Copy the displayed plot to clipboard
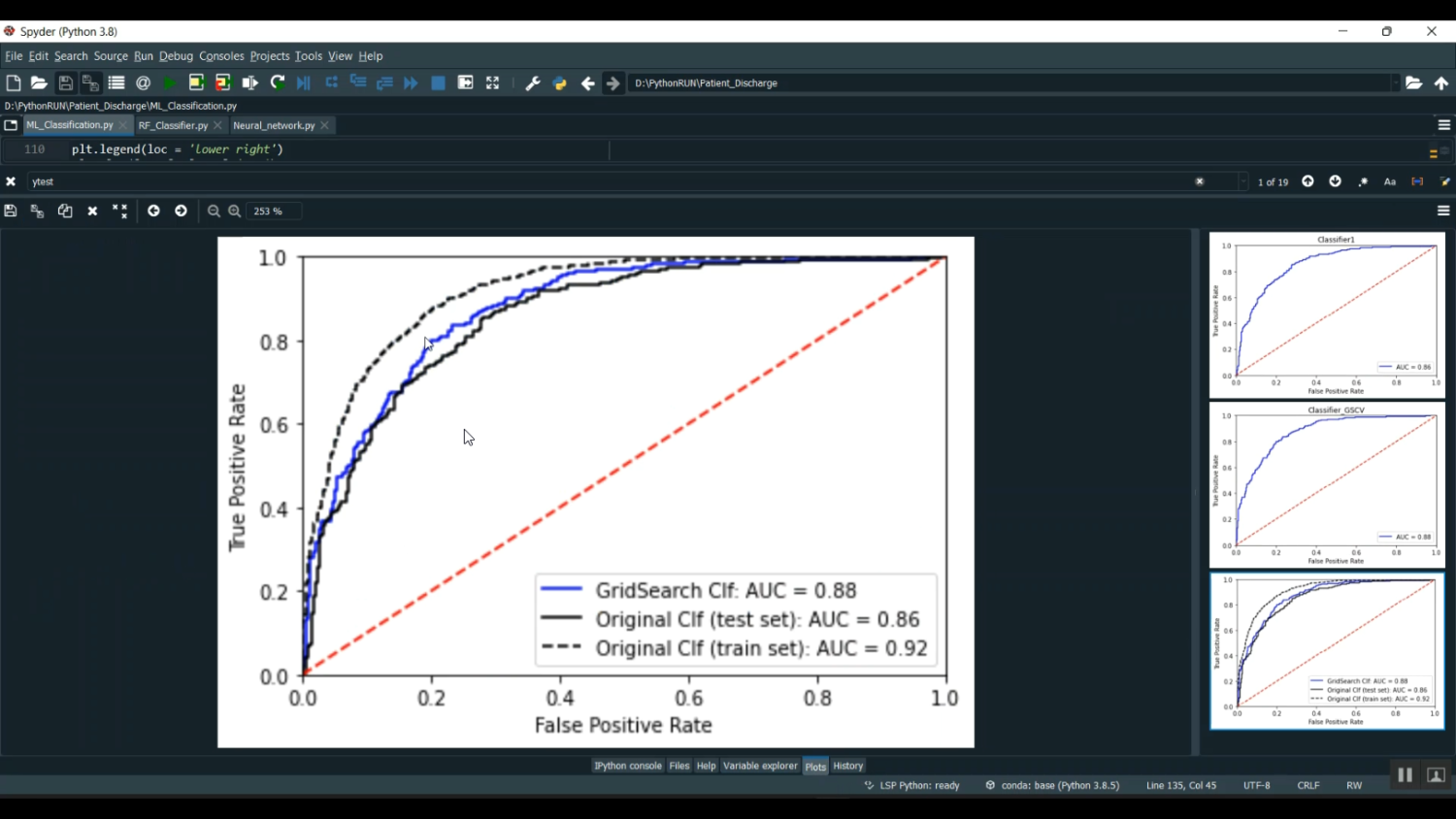 tap(65, 211)
